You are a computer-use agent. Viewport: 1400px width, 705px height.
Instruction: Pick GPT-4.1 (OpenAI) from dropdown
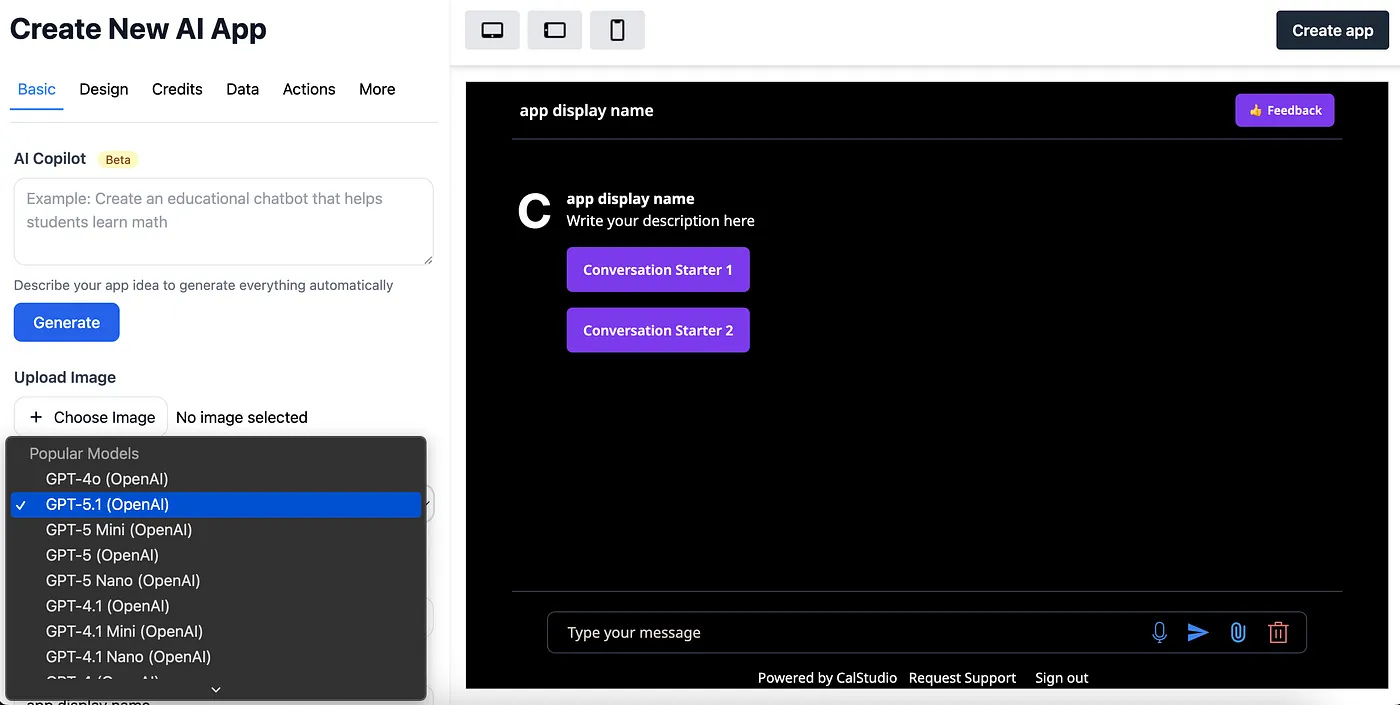pos(216,606)
